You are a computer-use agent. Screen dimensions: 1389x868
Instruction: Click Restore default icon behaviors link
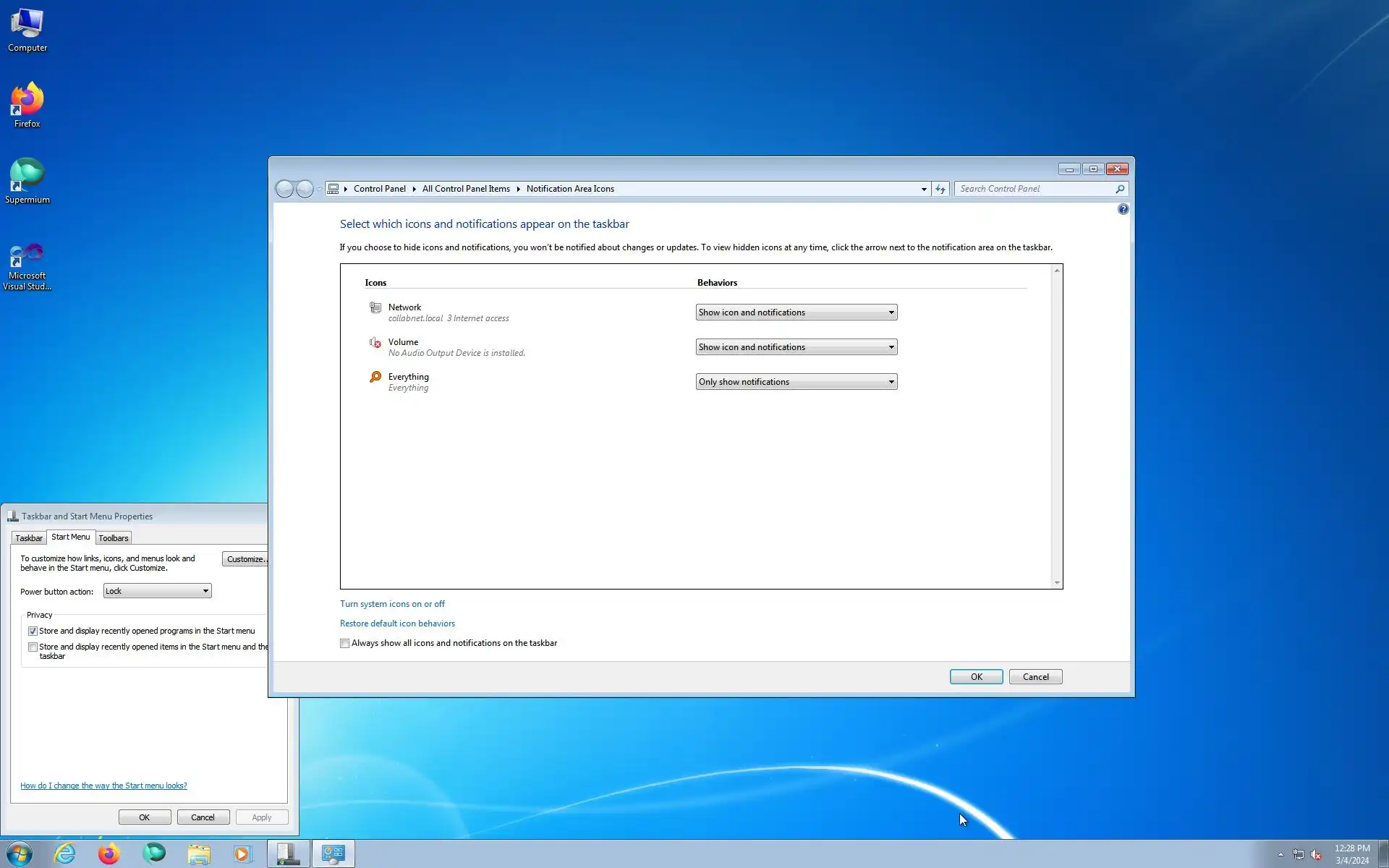coord(397,624)
